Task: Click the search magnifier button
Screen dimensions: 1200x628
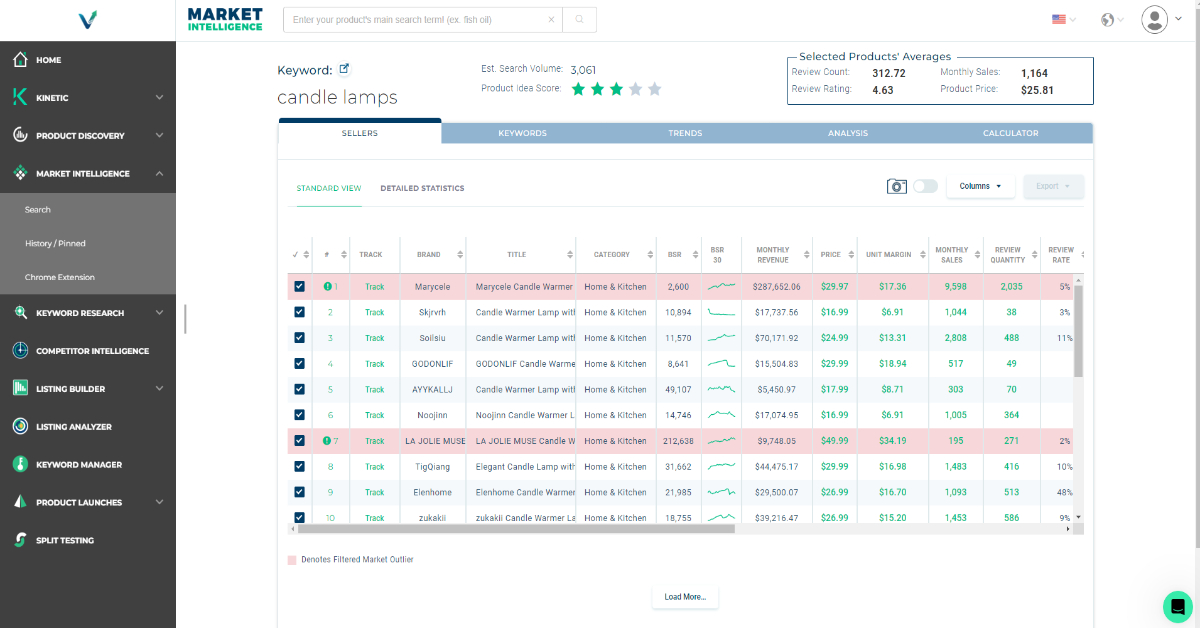Action: click(x=579, y=19)
